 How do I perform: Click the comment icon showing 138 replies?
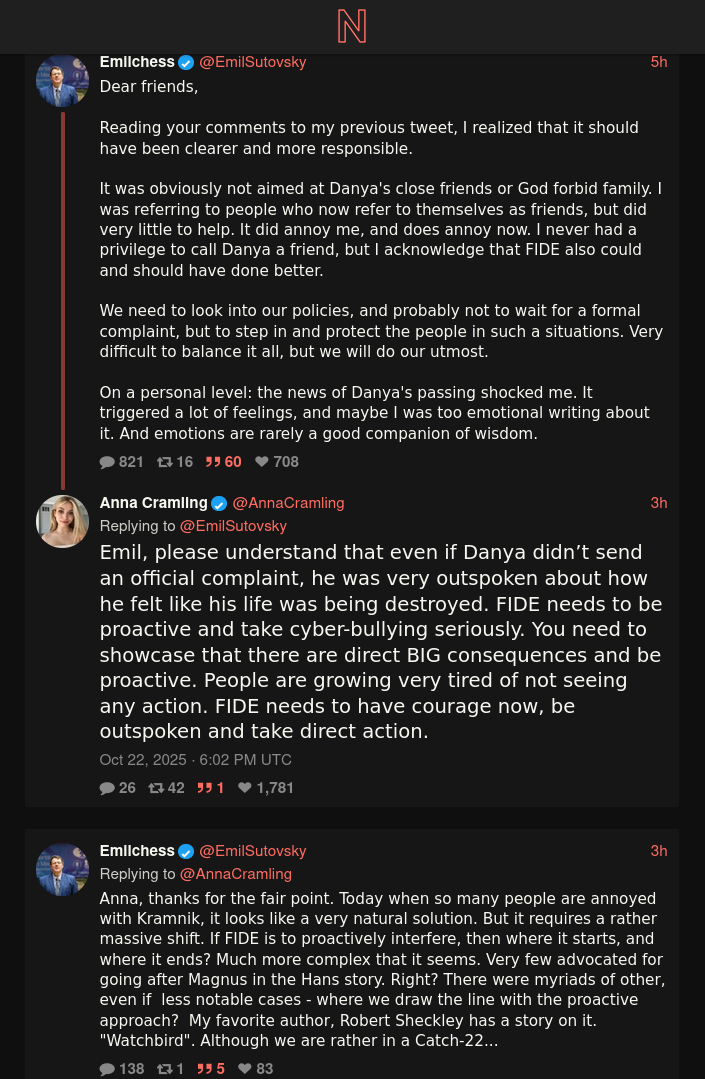point(107,1069)
